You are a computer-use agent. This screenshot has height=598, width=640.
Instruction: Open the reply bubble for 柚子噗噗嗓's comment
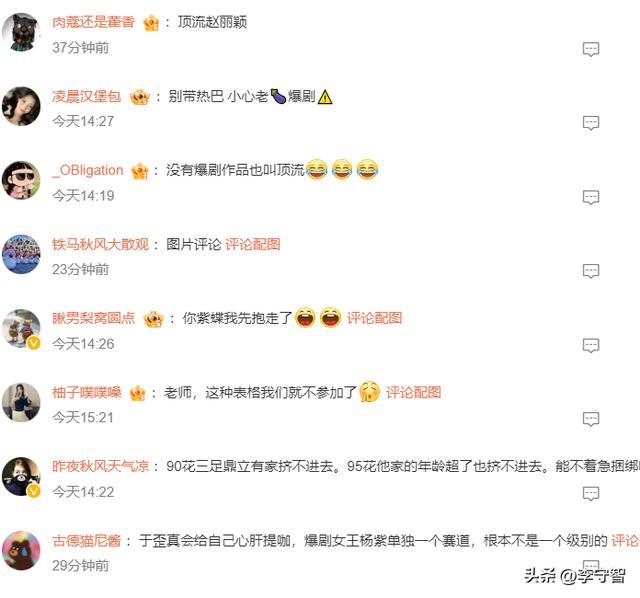(x=591, y=419)
